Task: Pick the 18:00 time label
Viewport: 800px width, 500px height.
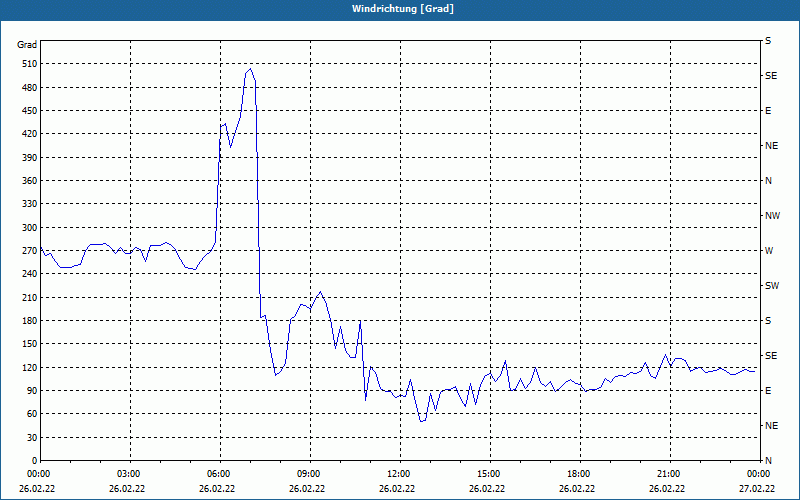Action: point(580,473)
